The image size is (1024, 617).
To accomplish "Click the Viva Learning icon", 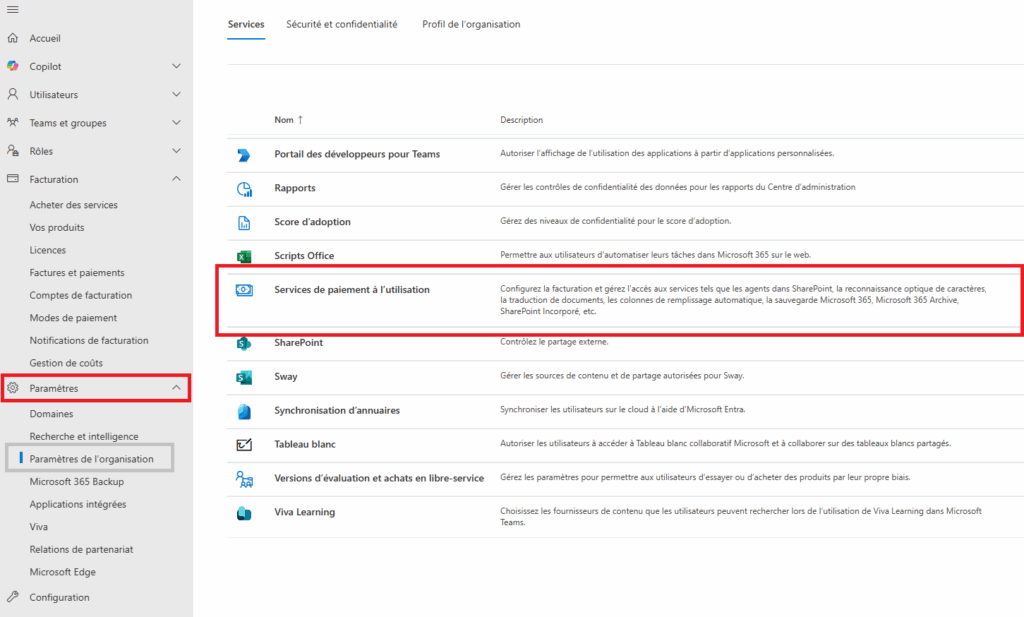I will (244, 513).
